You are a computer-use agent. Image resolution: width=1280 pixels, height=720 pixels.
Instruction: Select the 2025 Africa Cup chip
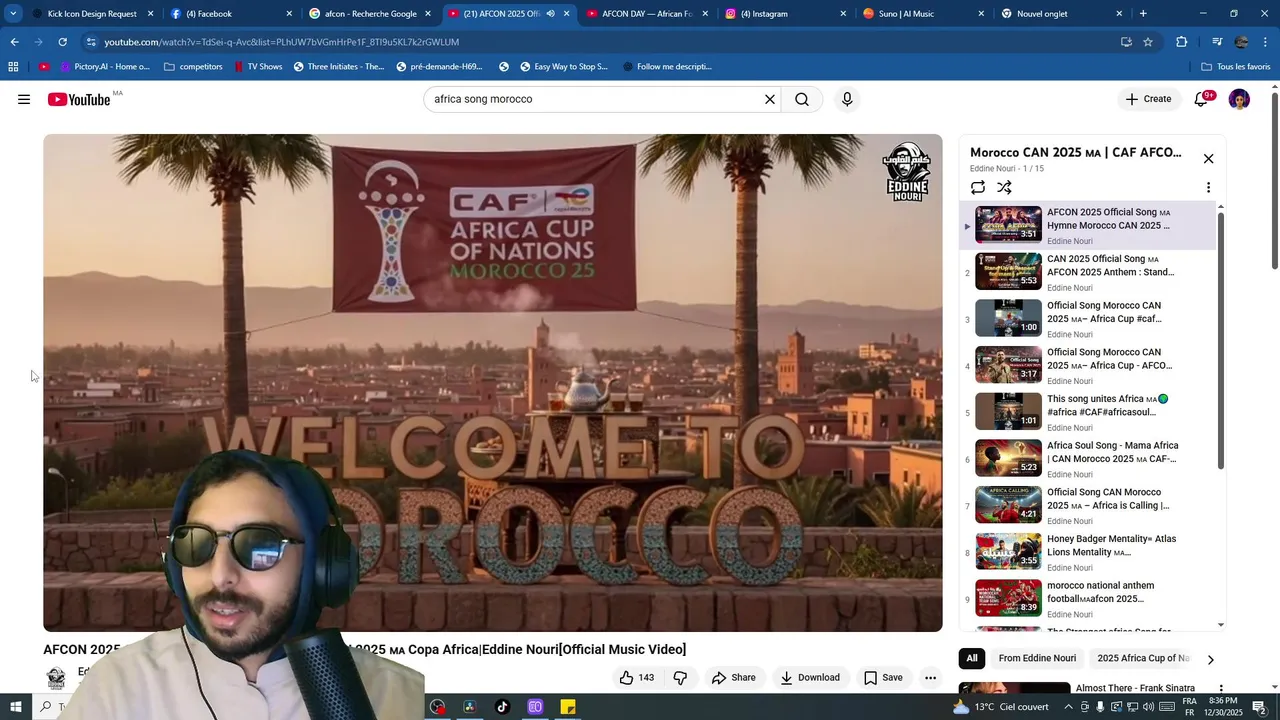click(x=1143, y=658)
